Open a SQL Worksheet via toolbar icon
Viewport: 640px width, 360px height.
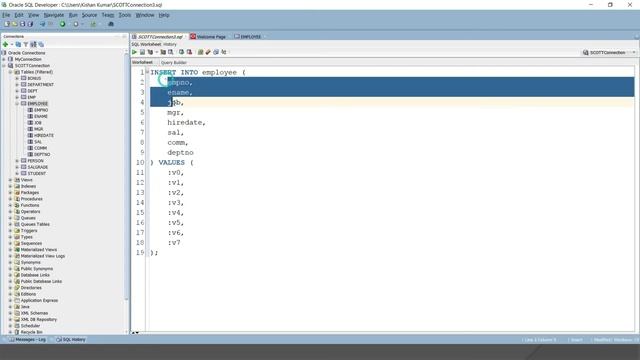point(93,24)
